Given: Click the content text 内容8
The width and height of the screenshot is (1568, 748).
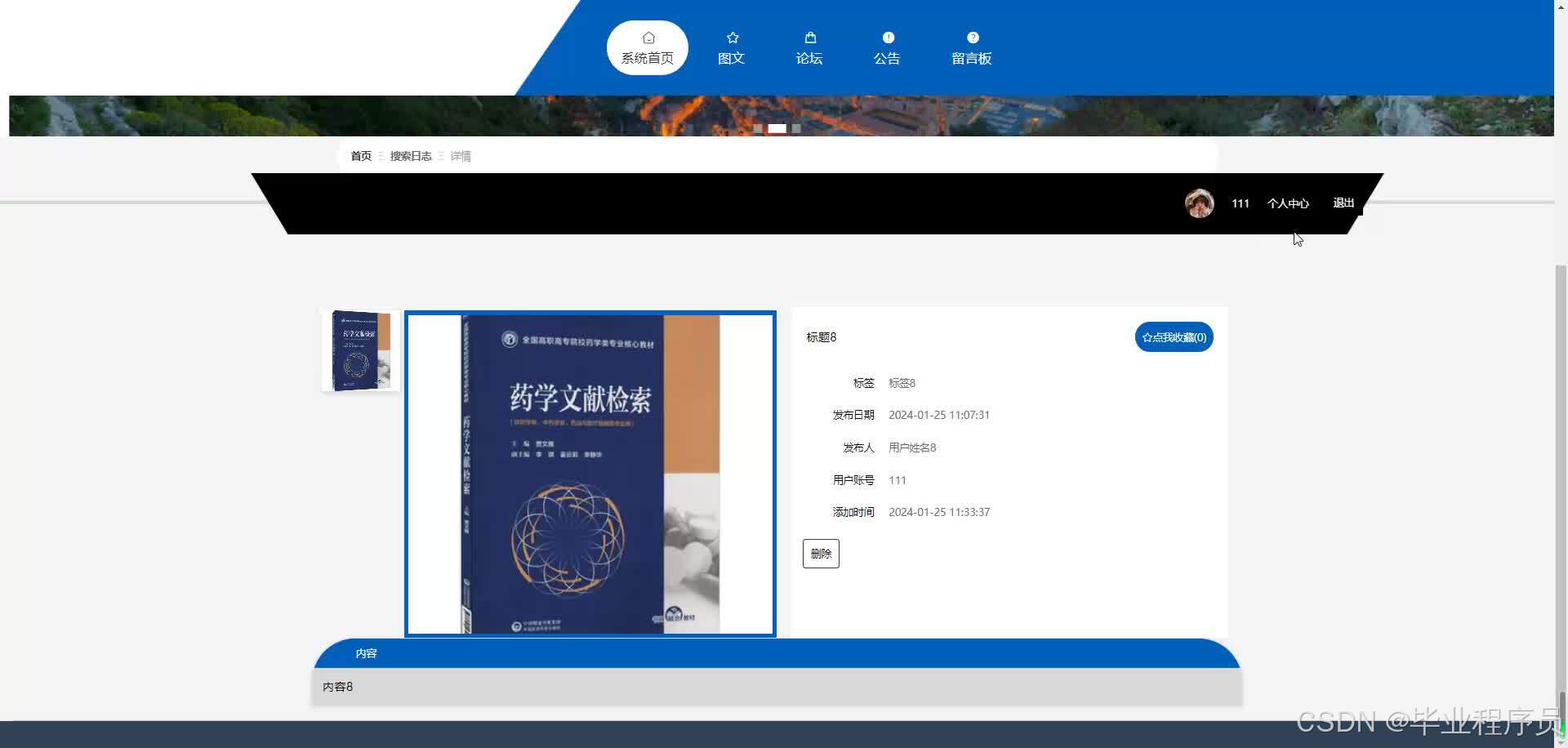Looking at the screenshot, I should pos(337,687).
